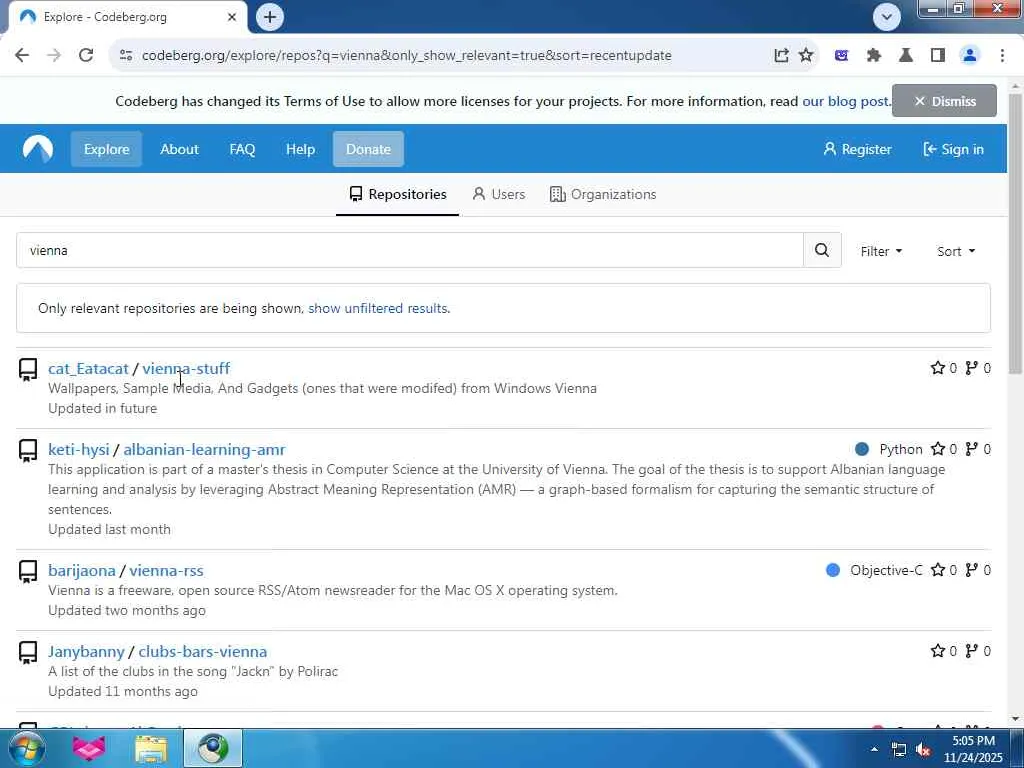The width and height of the screenshot is (1024, 768).
Task: Open the Janybanny user link
Action: [86, 652]
